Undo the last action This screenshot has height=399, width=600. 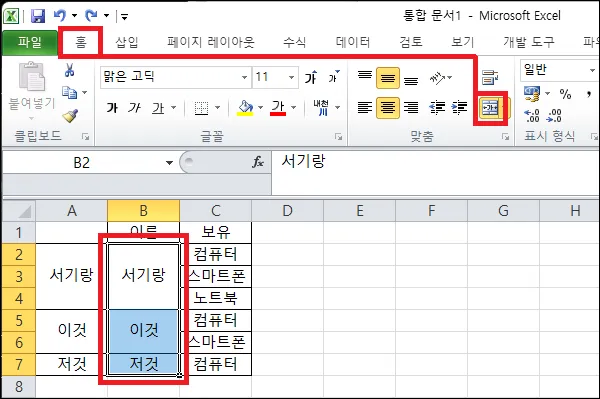[60, 16]
